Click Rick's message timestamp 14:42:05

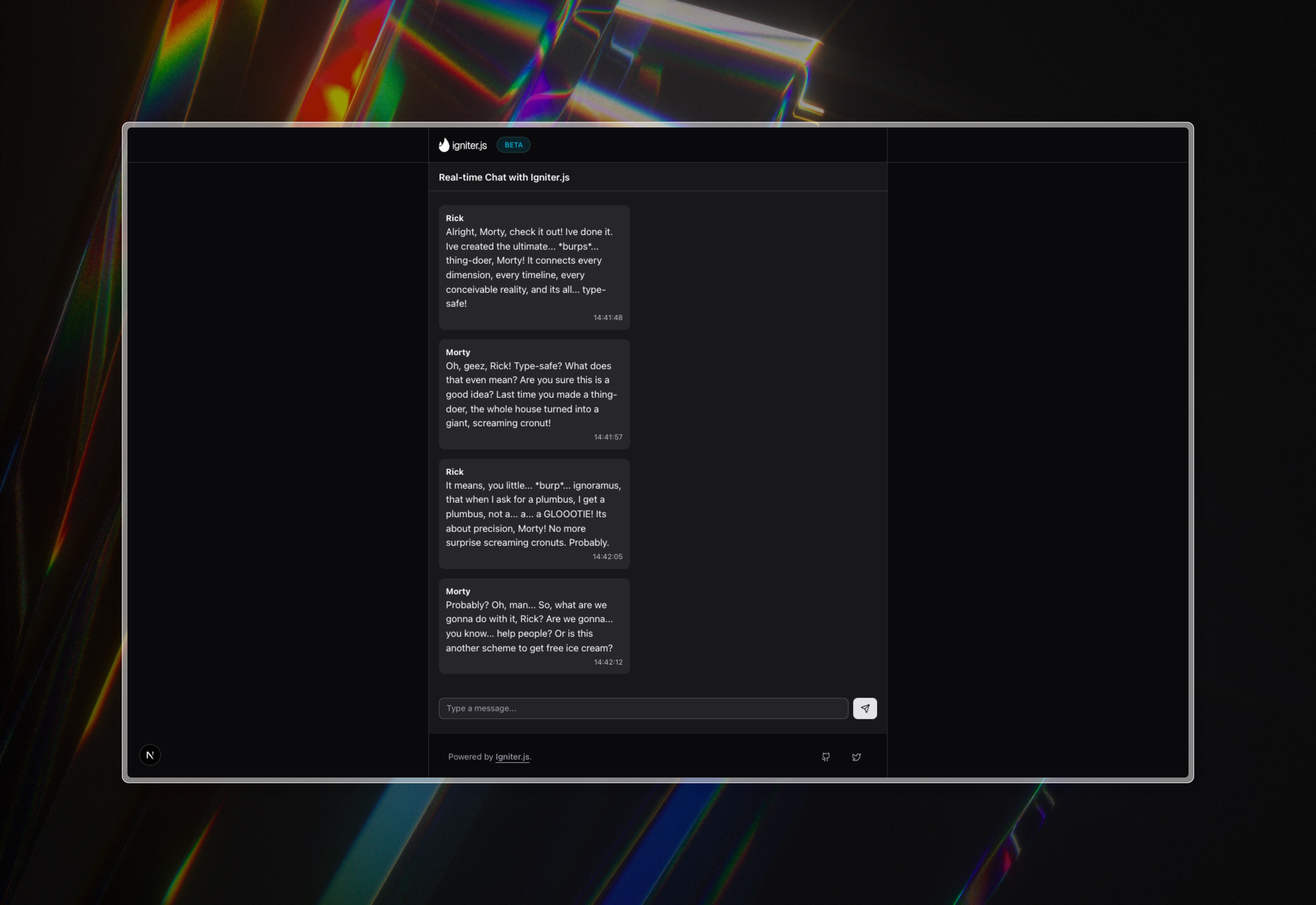pyautogui.click(x=607, y=557)
